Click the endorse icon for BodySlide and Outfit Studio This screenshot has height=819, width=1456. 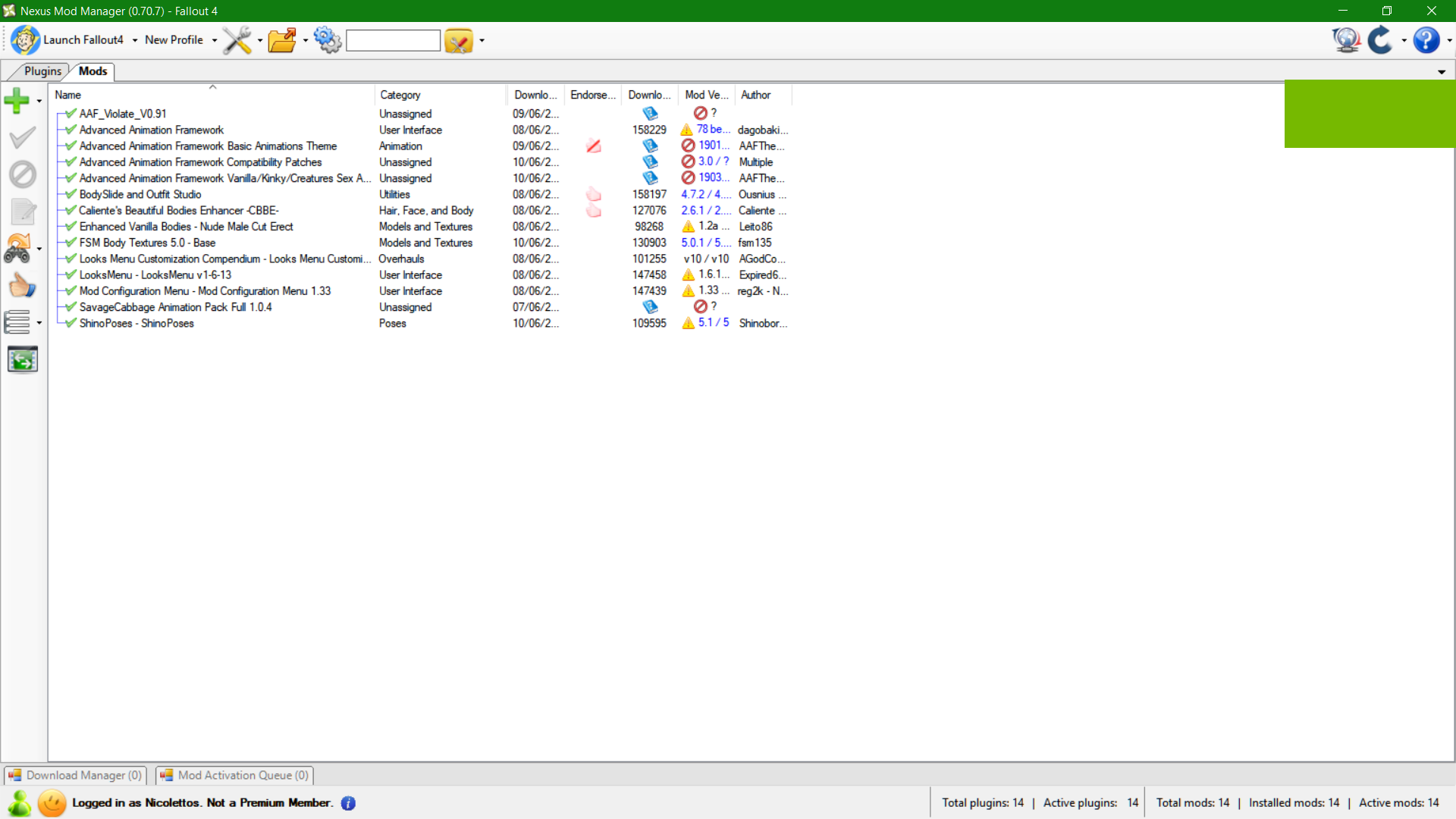[594, 195]
